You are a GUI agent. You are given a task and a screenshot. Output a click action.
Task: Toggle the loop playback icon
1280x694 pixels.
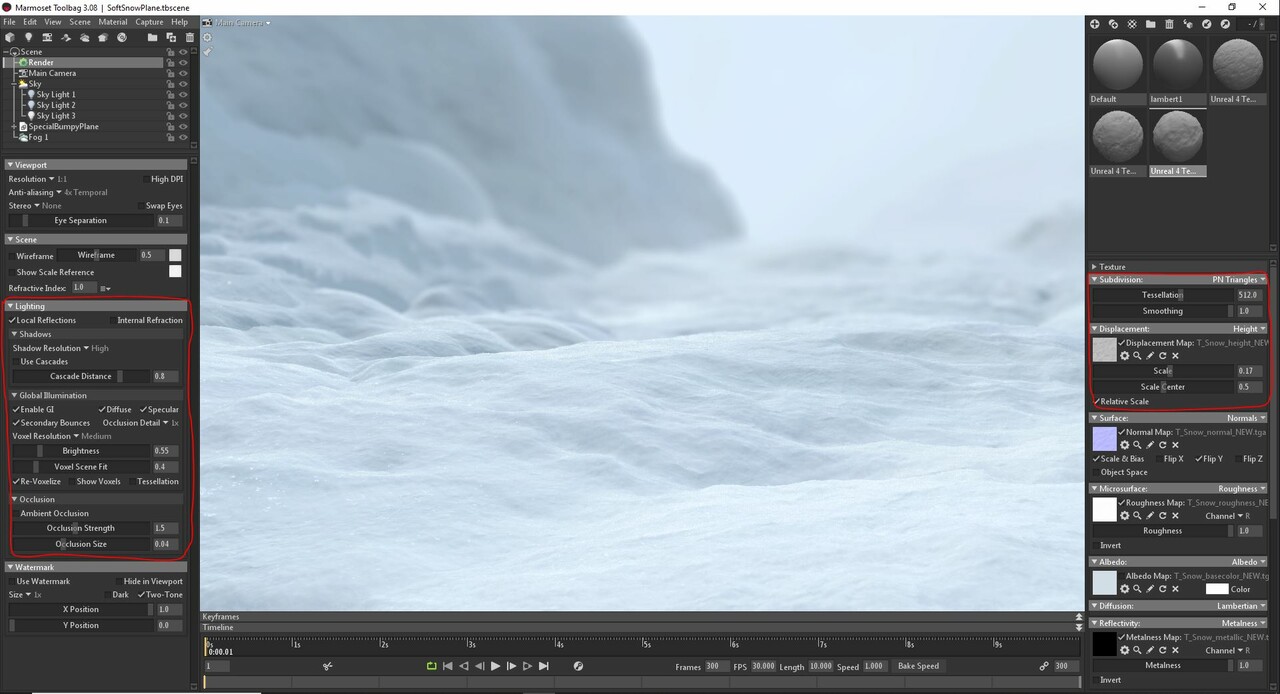[x=431, y=666]
